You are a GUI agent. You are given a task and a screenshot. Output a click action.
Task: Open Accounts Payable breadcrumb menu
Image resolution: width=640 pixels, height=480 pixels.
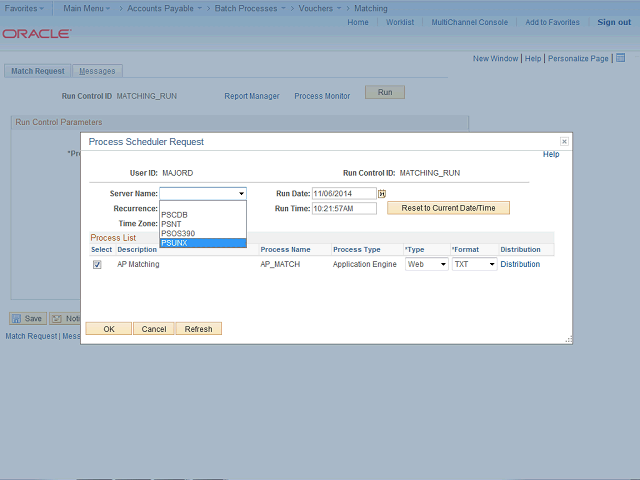coord(164,8)
